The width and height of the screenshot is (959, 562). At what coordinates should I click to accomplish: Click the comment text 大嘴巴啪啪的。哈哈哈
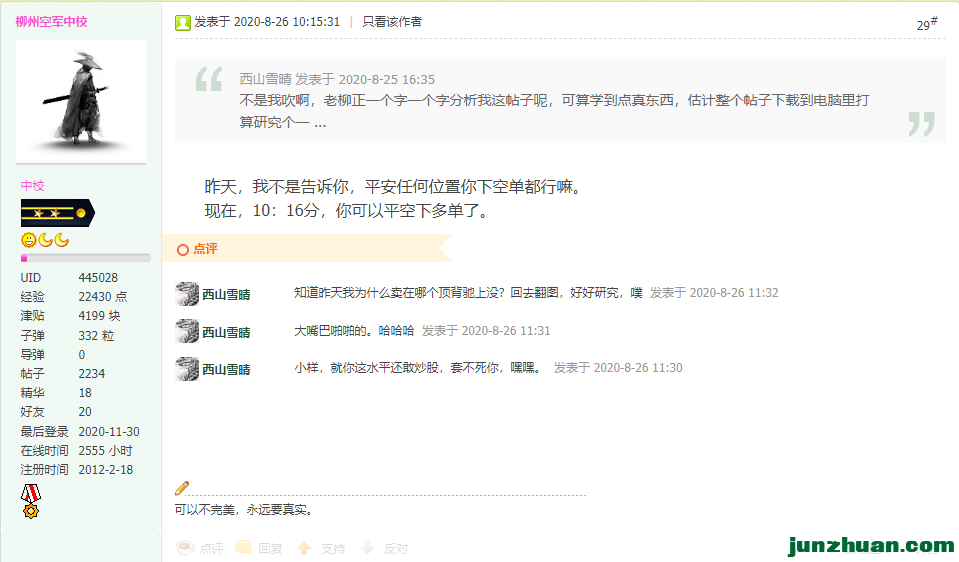[x=354, y=331]
